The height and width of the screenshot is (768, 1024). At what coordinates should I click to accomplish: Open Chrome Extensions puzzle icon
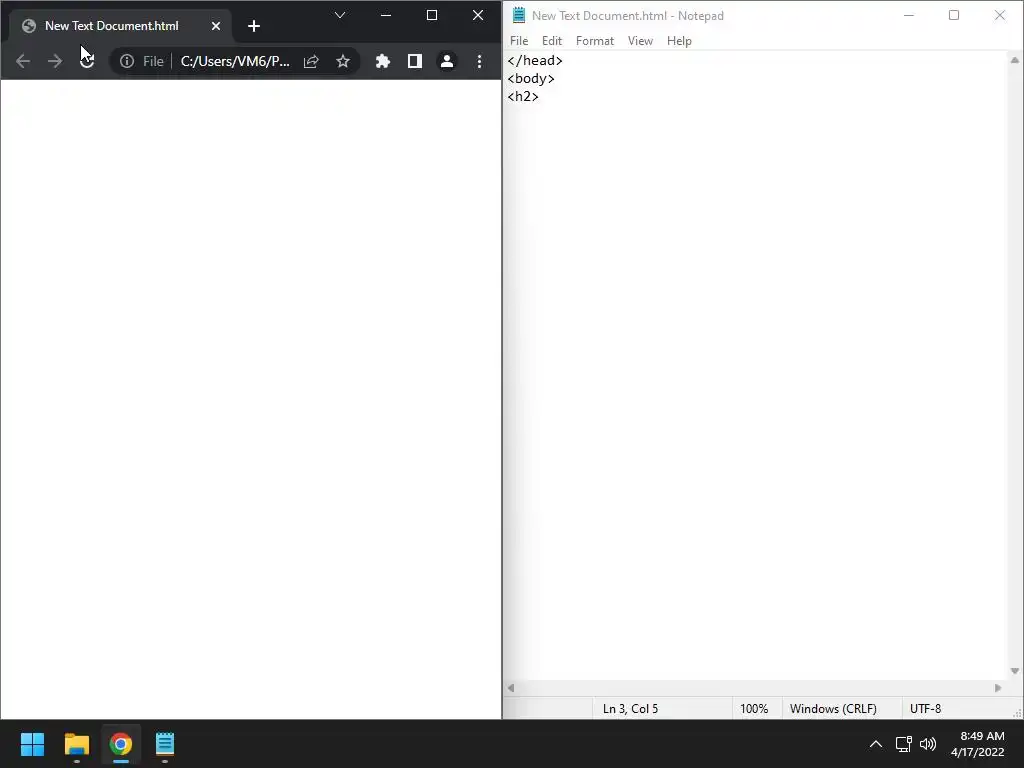[383, 61]
